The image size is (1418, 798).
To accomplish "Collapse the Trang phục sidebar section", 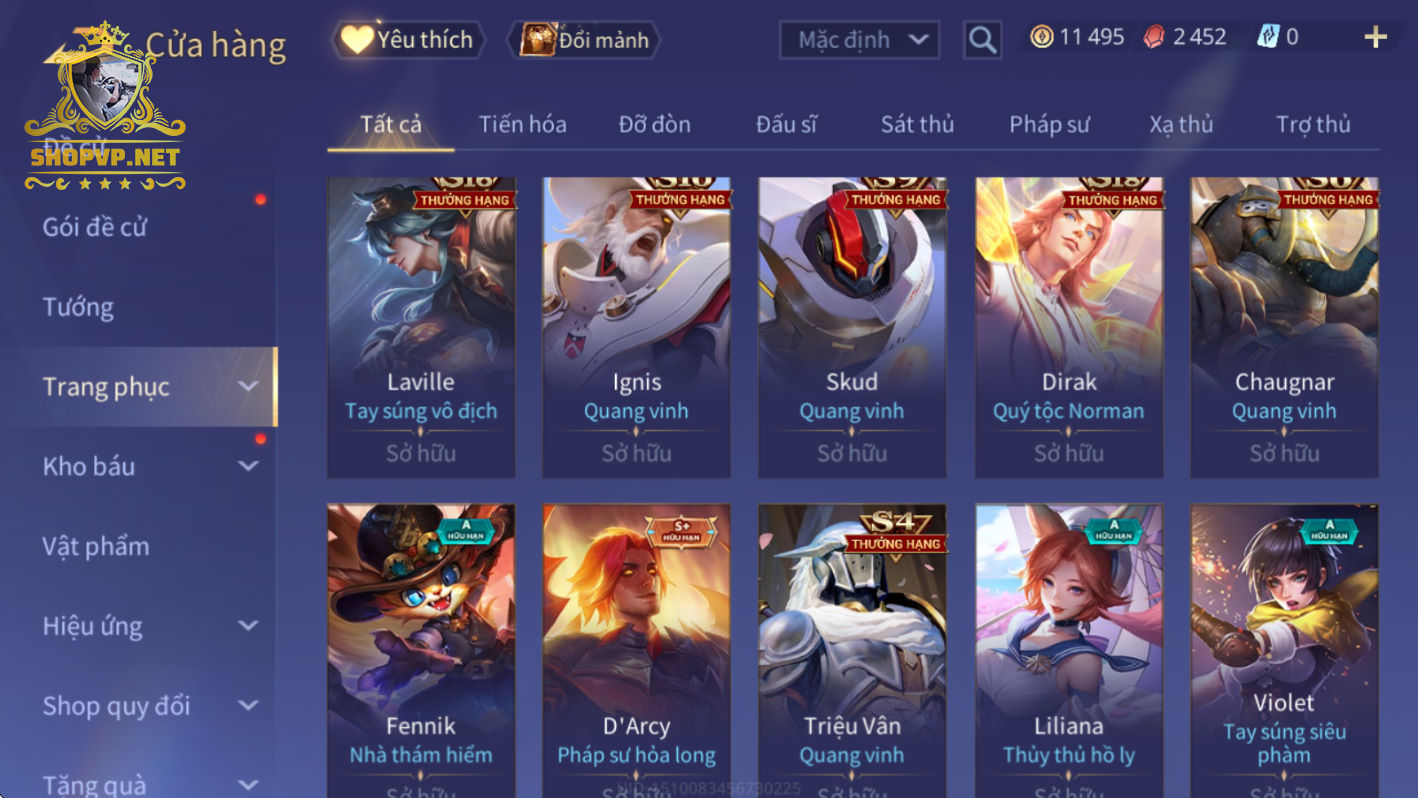I will [248, 387].
